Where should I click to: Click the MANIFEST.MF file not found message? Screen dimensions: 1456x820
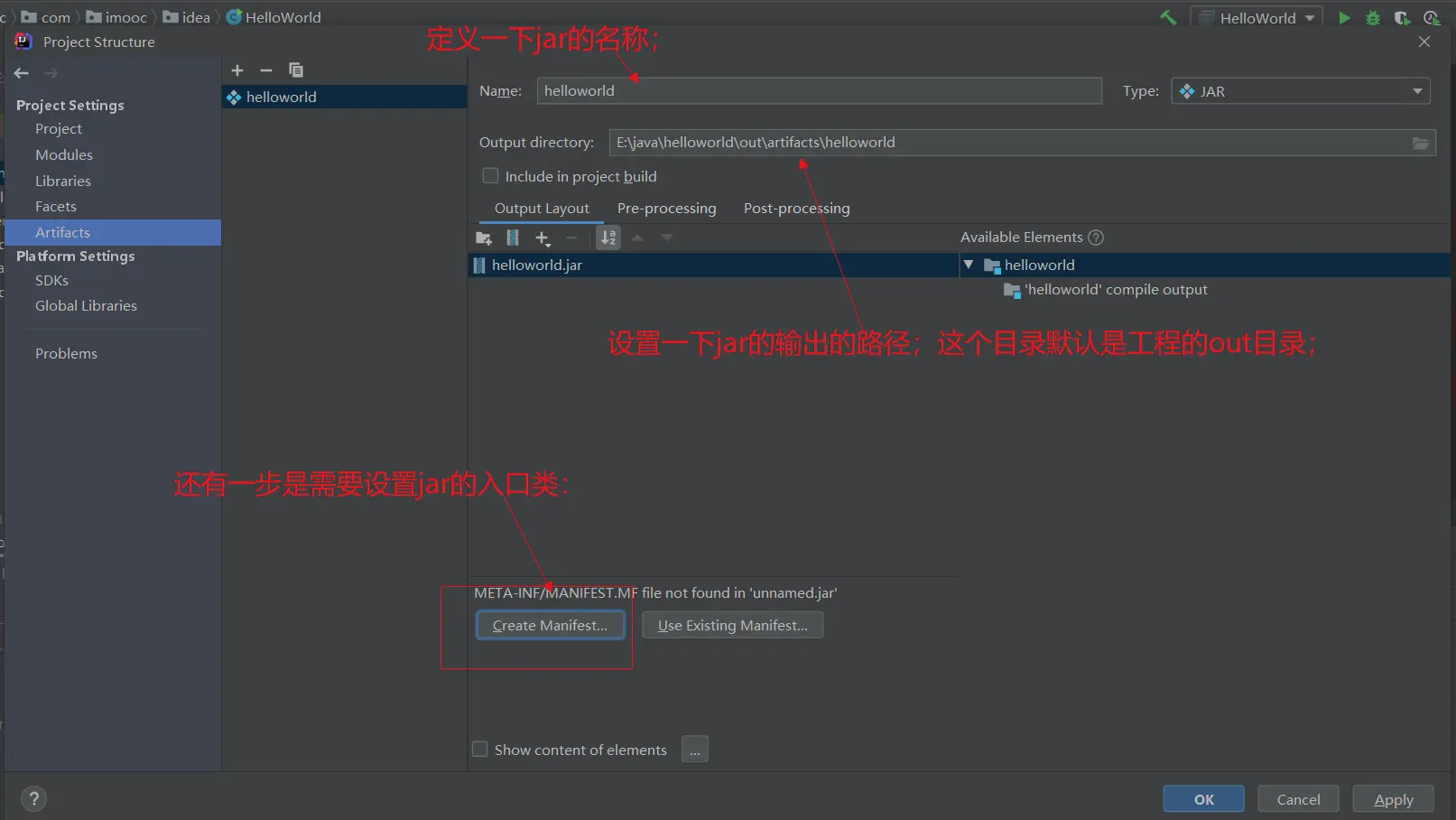click(x=655, y=593)
